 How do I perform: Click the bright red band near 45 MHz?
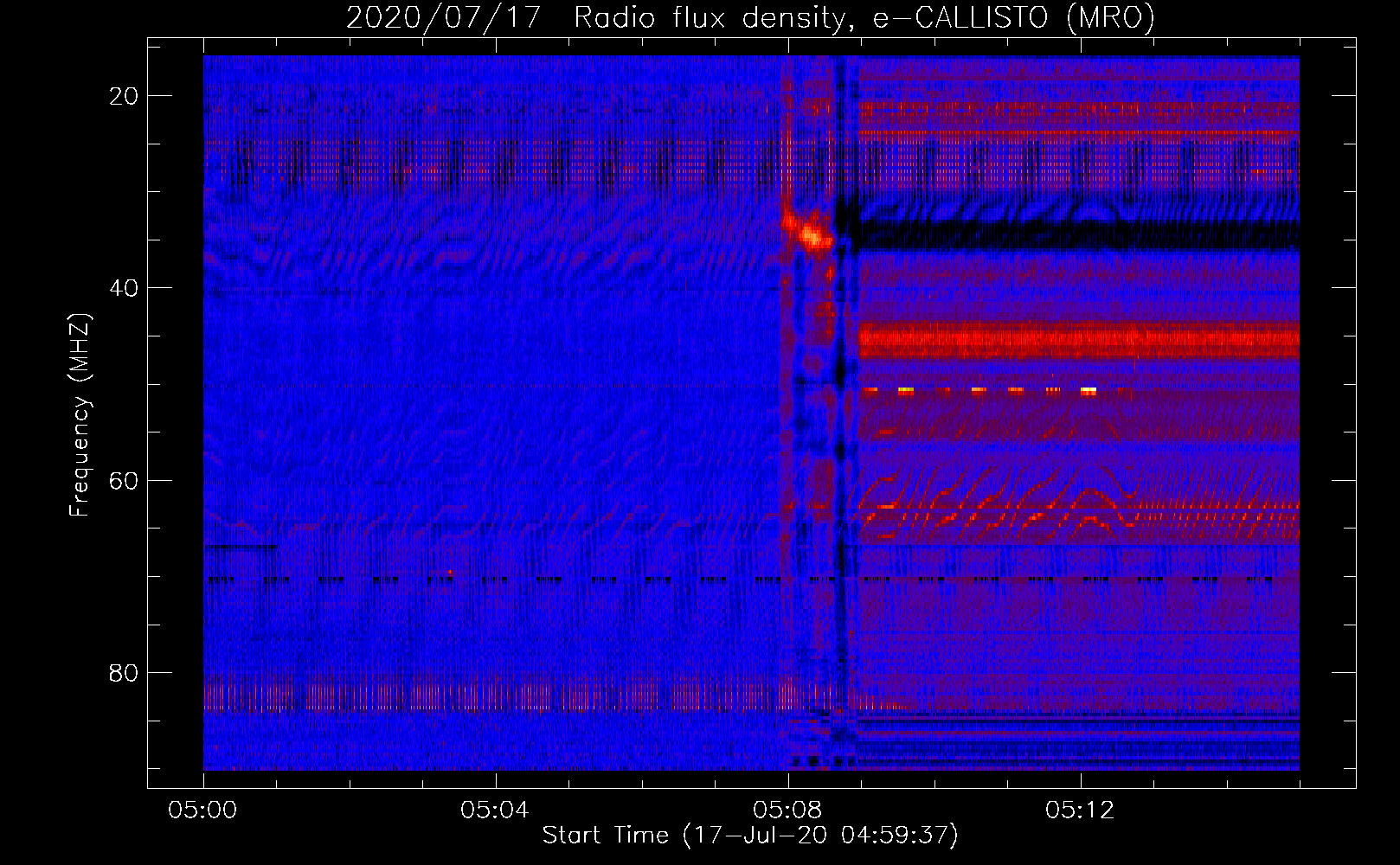[1079, 339]
